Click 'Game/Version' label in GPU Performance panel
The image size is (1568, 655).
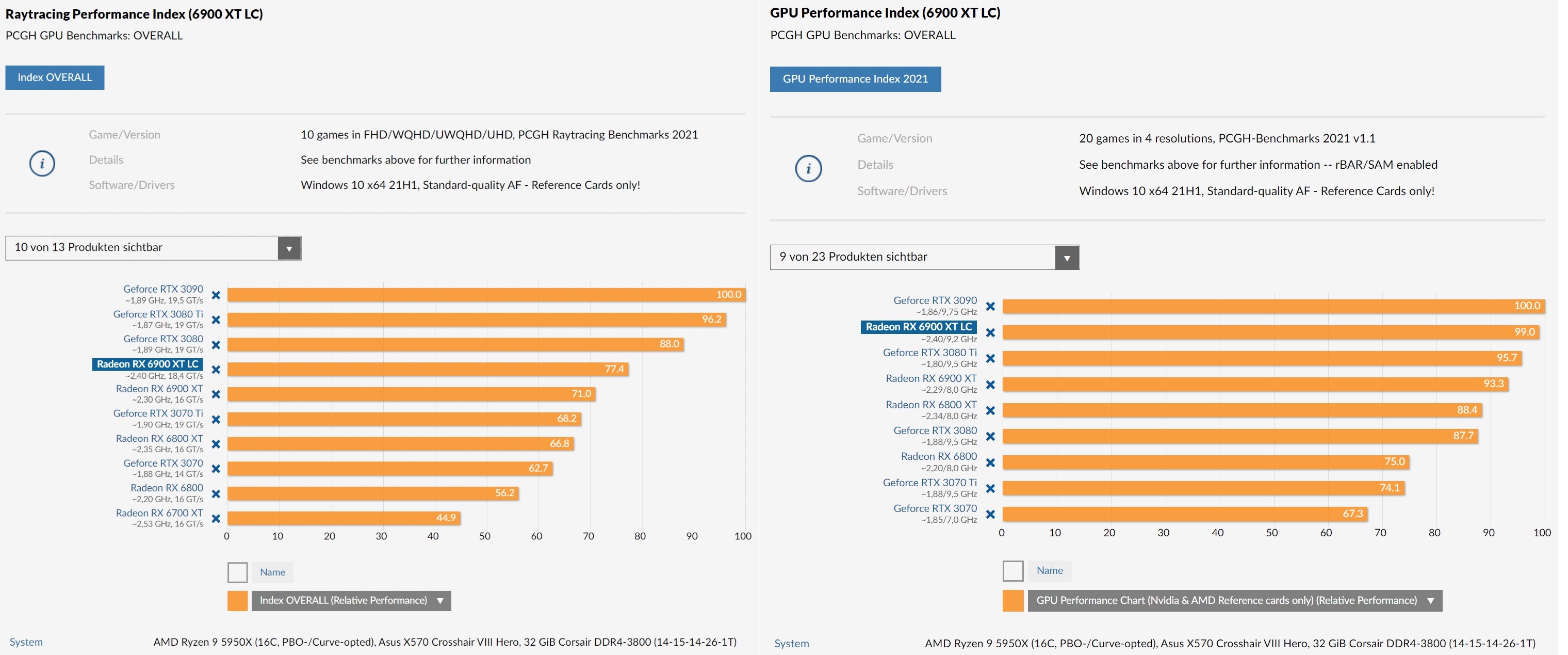tap(895, 138)
